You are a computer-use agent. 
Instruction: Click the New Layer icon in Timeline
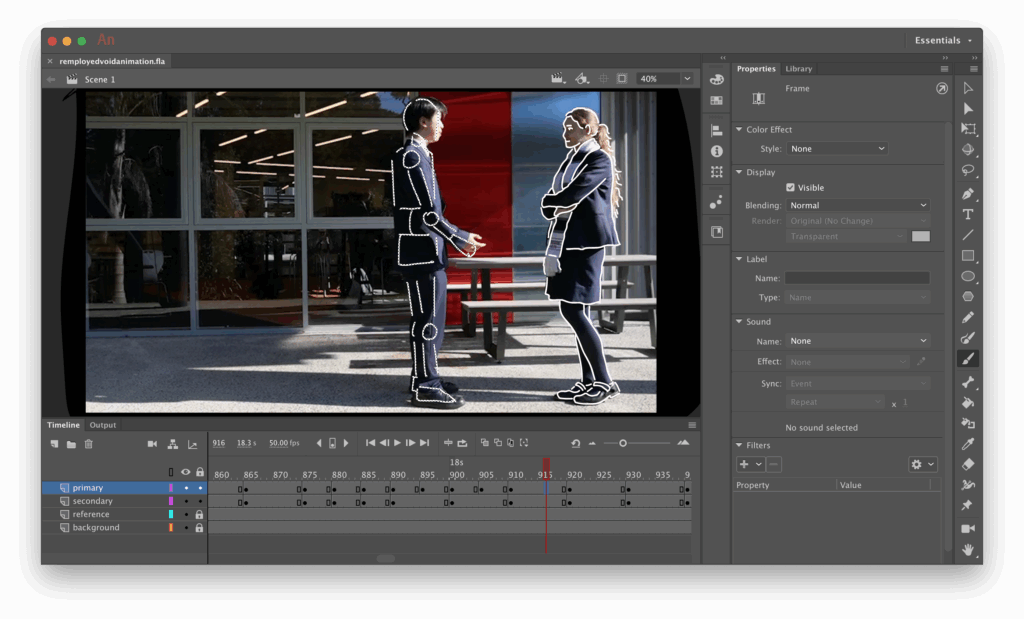(55, 444)
